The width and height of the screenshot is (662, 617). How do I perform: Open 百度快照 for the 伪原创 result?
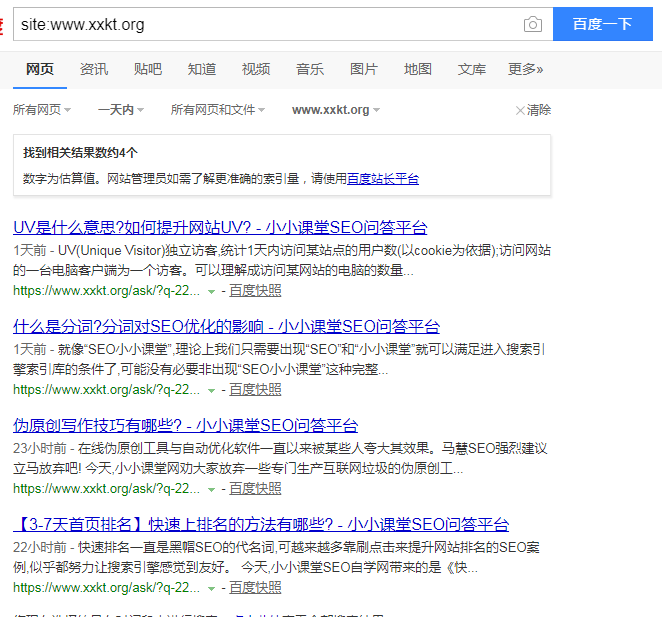click(255, 489)
